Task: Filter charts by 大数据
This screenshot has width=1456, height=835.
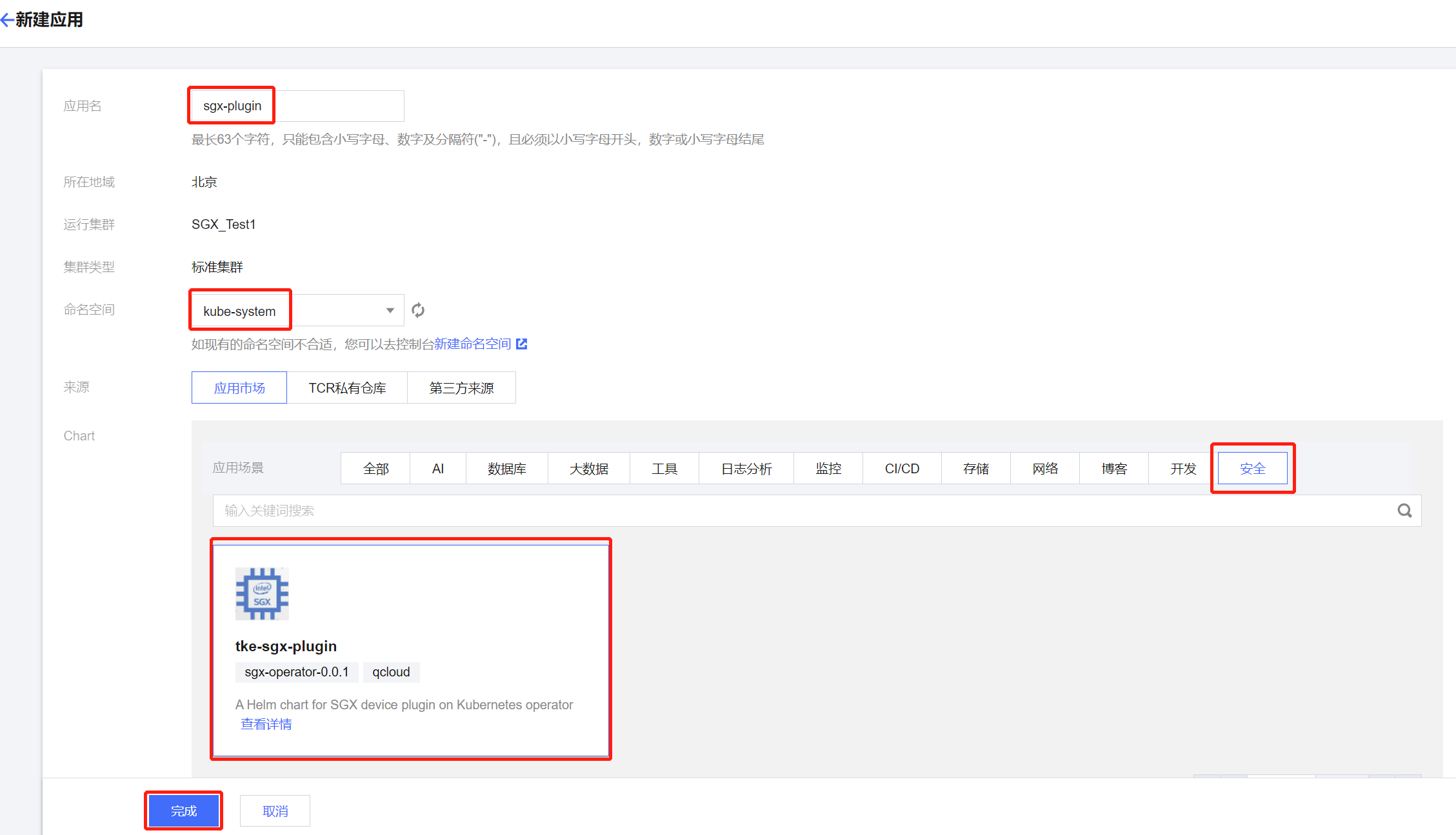Action: click(x=589, y=469)
